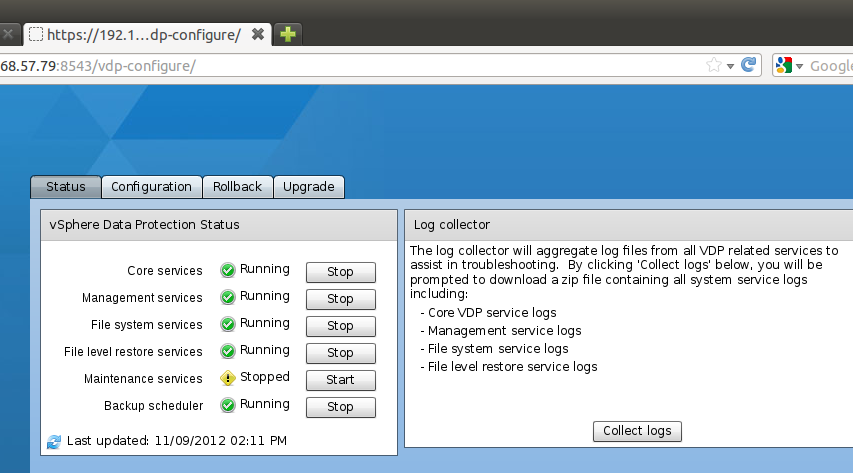This screenshot has width=853, height=473.
Task: Stop File system services
Action: (x=341, y=326)
